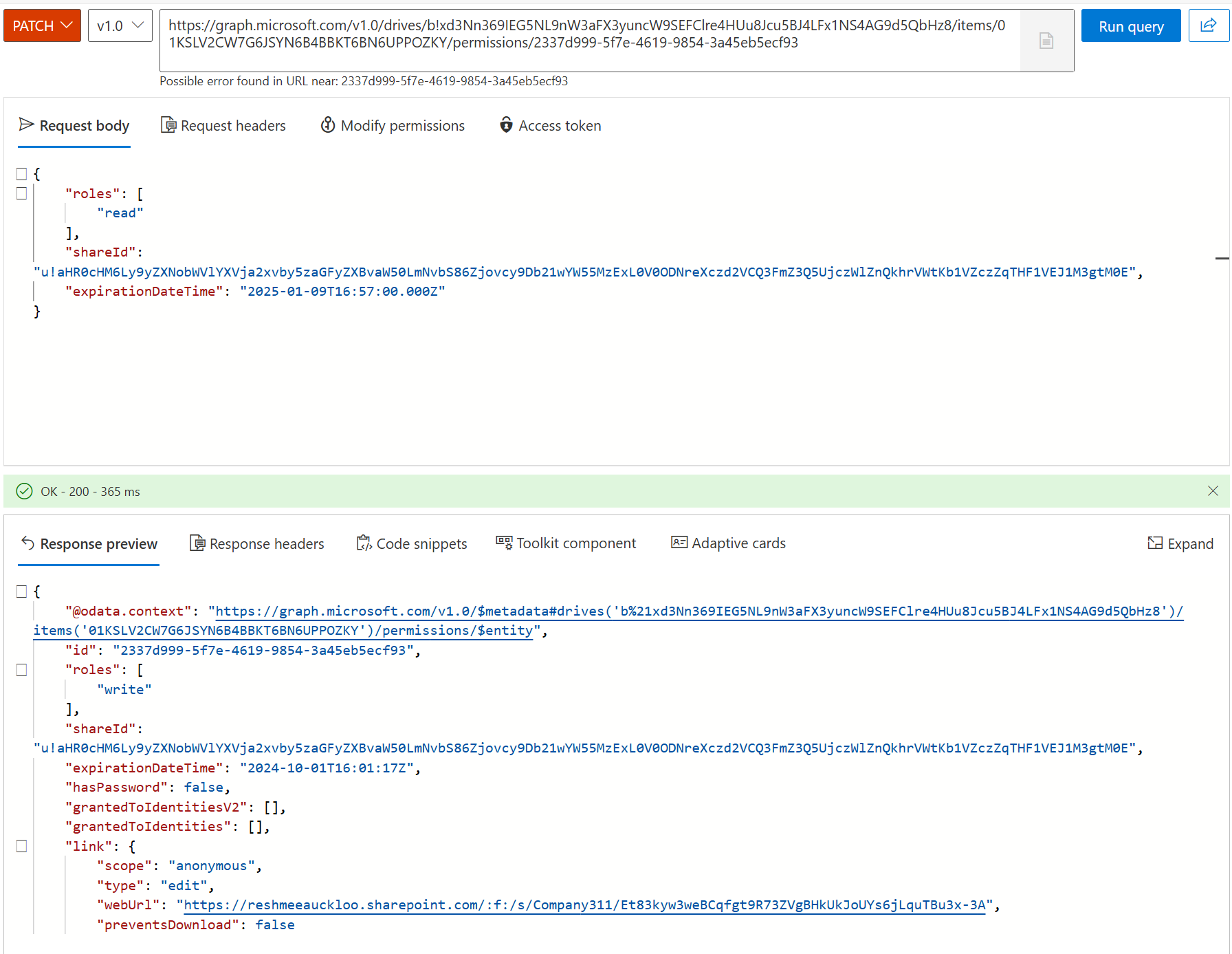This screenshot has height=954, width=1232.
Task: Open the v1.0 API version dropdown
Action: (x=120, y=26)
